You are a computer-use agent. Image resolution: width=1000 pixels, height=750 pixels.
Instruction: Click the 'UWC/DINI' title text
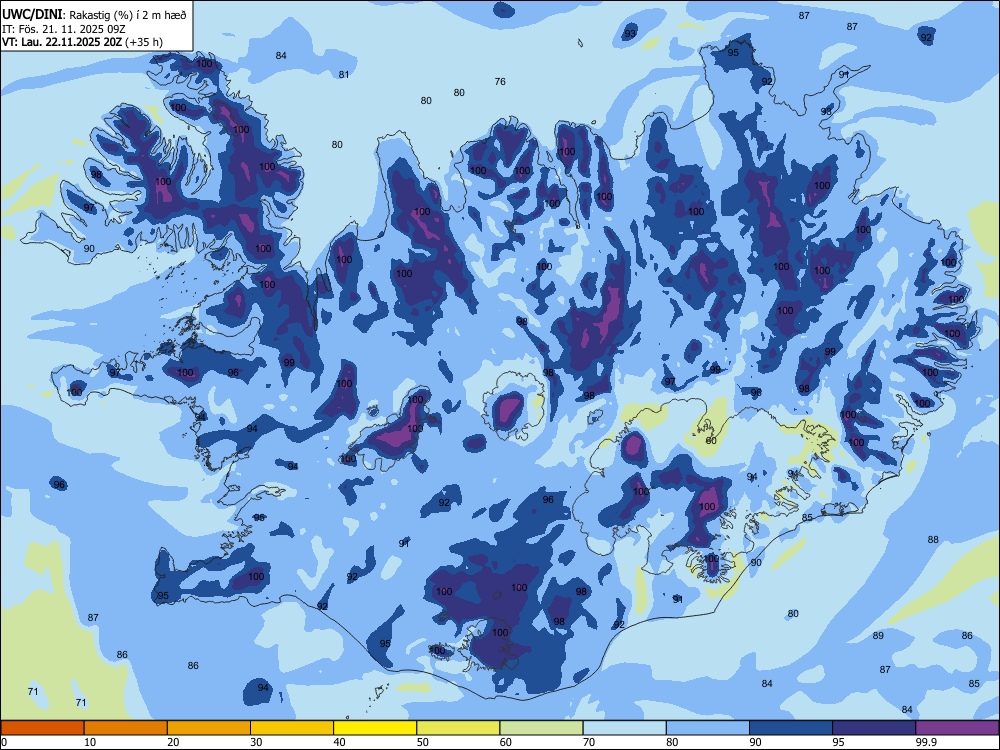(32, 15)
